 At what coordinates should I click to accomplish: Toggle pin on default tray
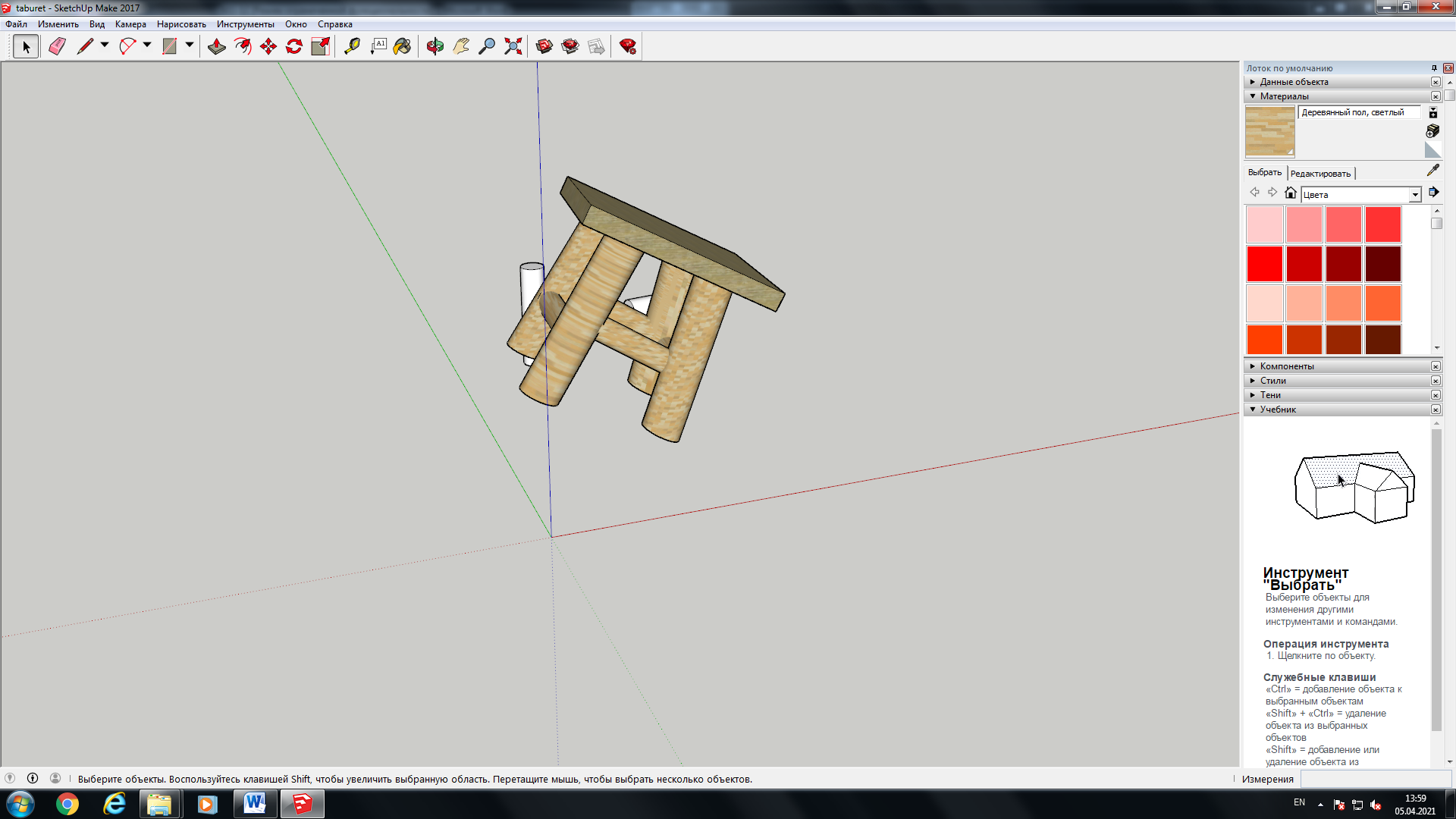1434,67
